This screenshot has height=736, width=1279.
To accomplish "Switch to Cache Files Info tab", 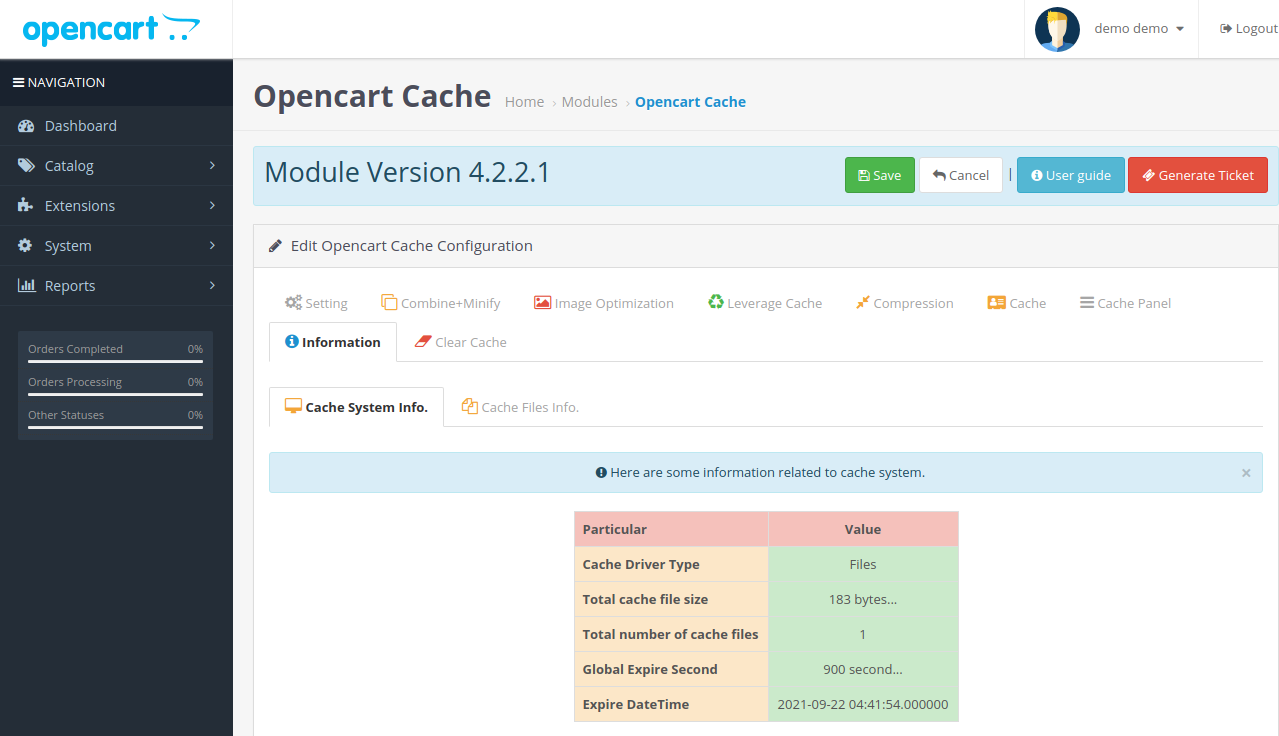I will 520,406.
